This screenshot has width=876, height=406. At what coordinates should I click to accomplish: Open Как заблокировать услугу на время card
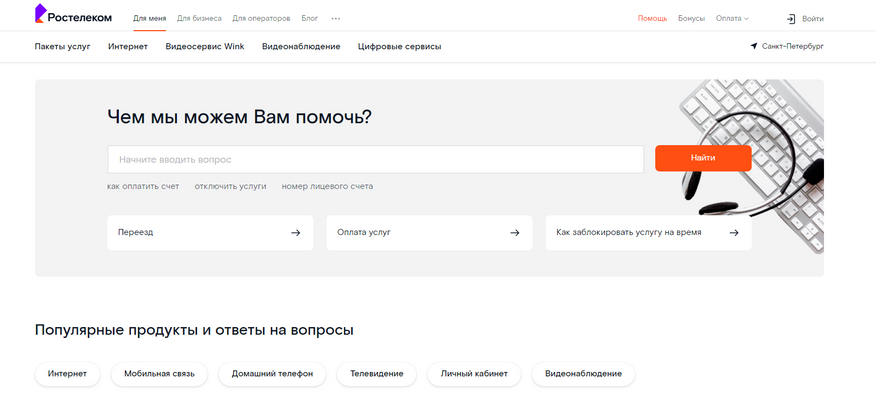coord(649,233)
